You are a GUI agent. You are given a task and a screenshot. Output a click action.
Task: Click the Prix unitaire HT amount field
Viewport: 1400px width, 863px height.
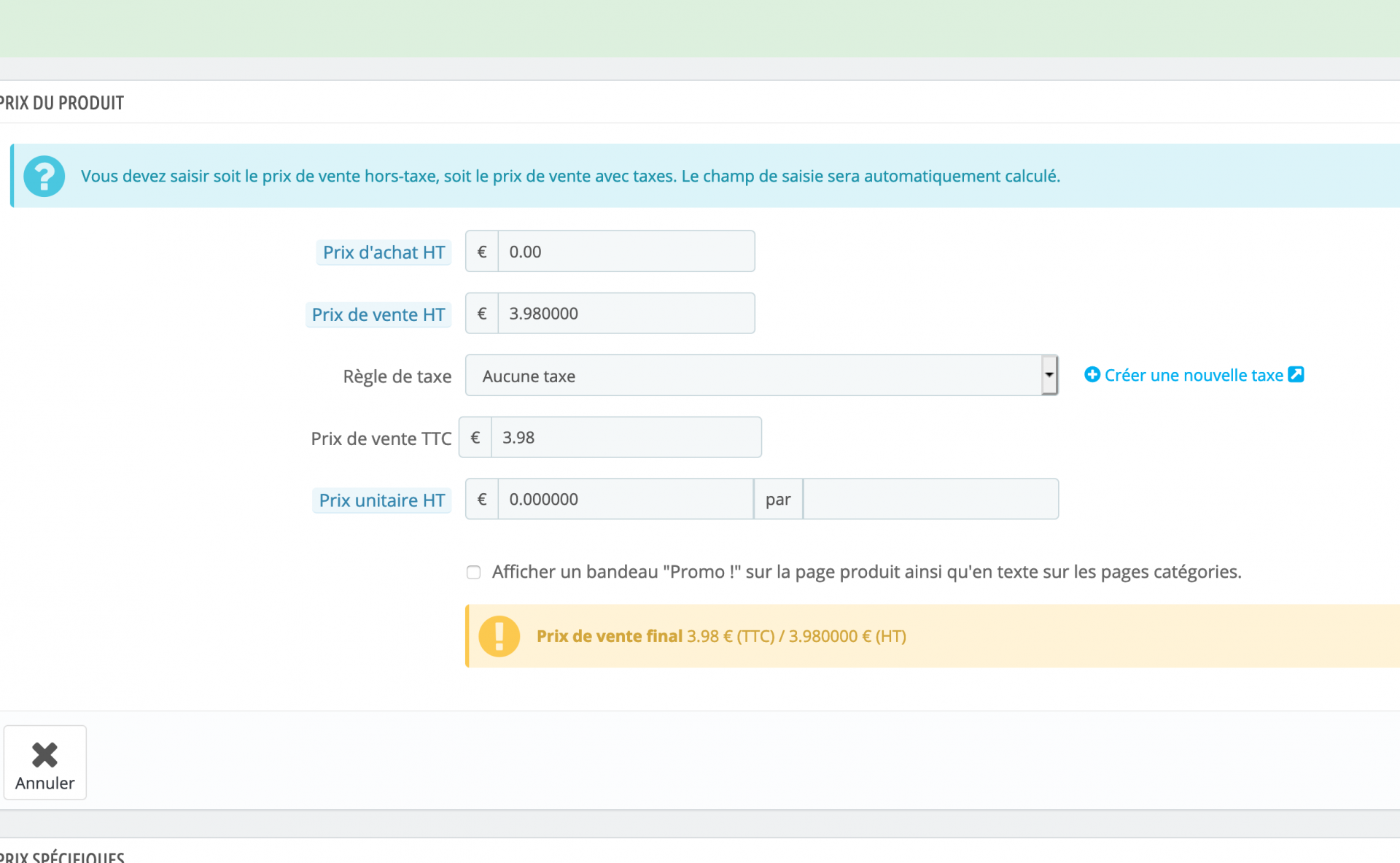click(626, 500)
